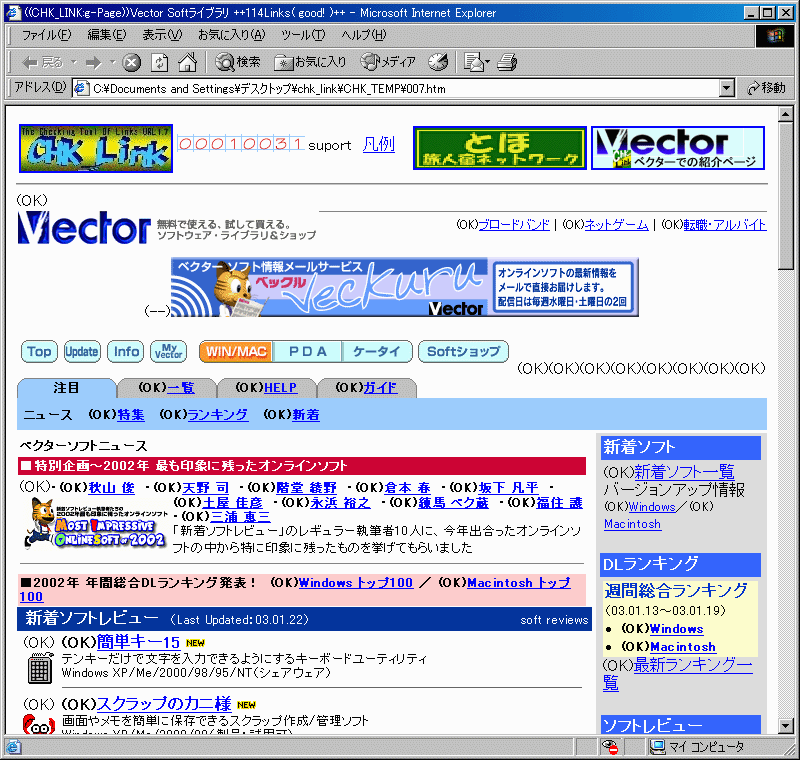800x760 pixels.
Task: Open the Media (メディア) toolbar button
Action: [388, 62]
